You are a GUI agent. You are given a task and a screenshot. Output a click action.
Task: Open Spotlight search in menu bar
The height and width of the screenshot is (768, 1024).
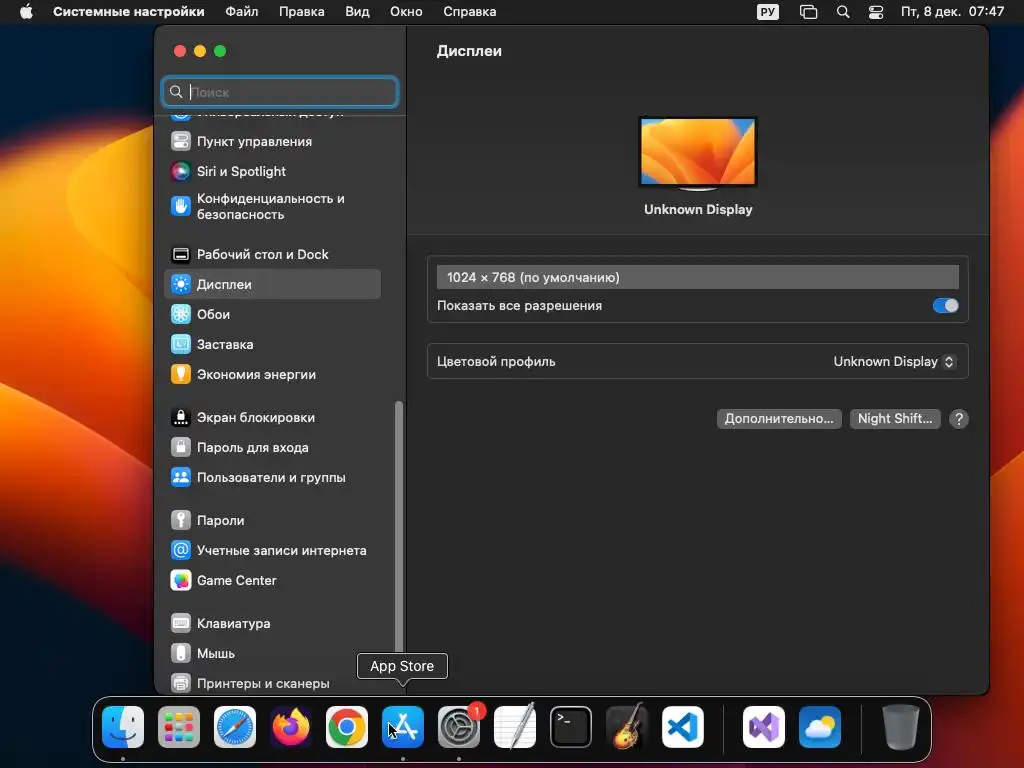[843, 12]
